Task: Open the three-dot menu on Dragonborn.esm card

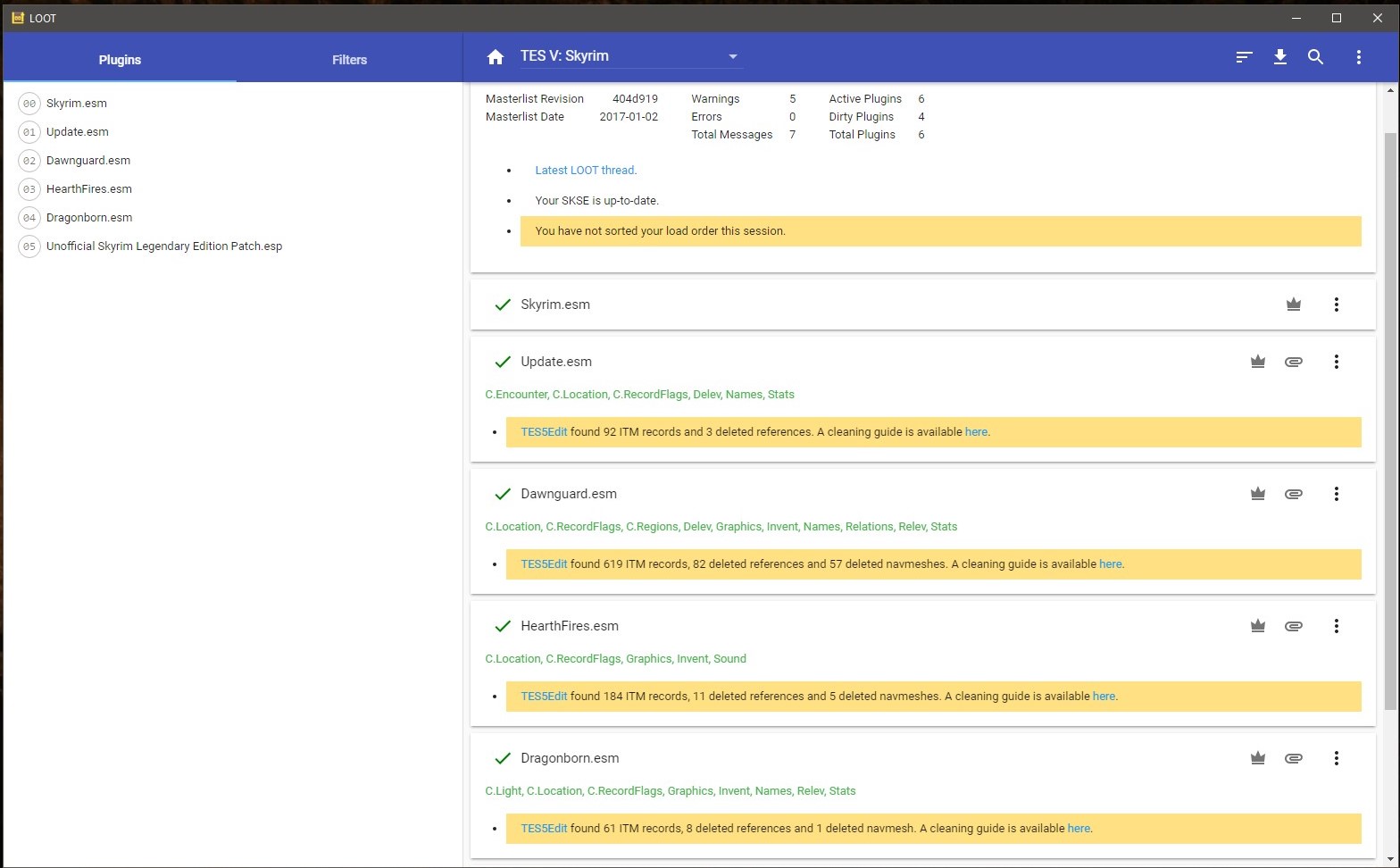Action: (x=1336, y=758)
